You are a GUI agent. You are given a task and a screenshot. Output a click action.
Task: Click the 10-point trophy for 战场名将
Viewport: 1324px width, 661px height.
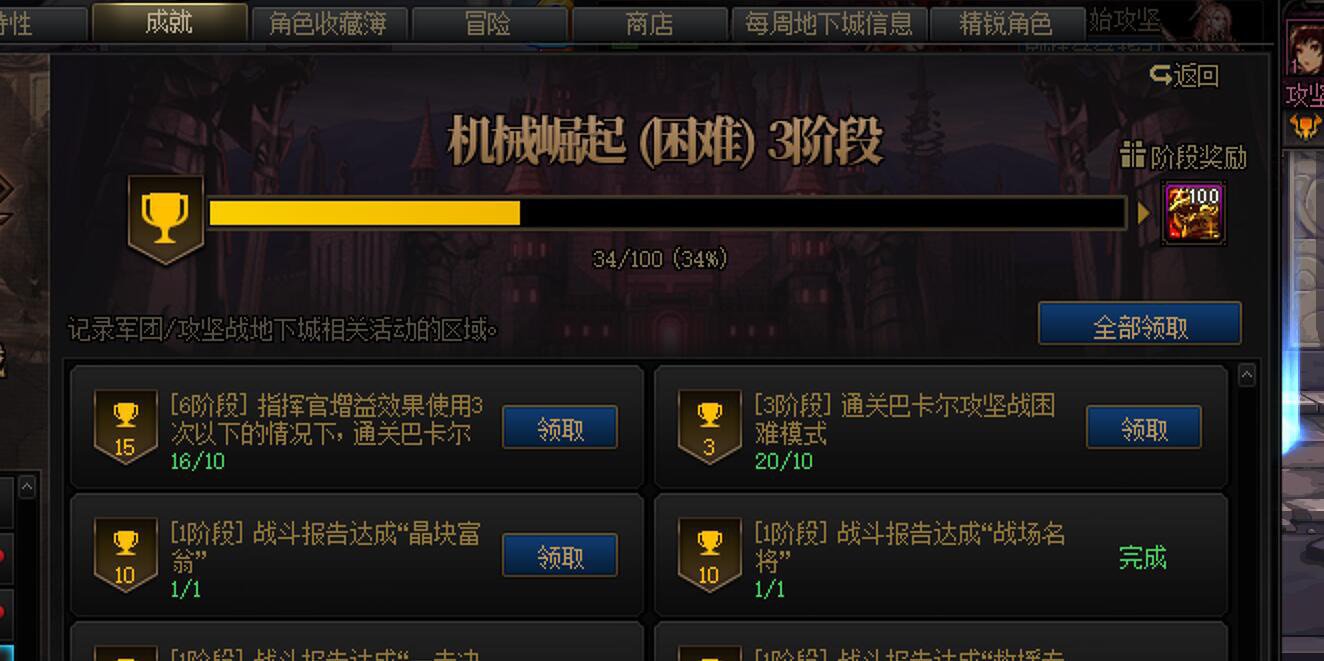709,555
